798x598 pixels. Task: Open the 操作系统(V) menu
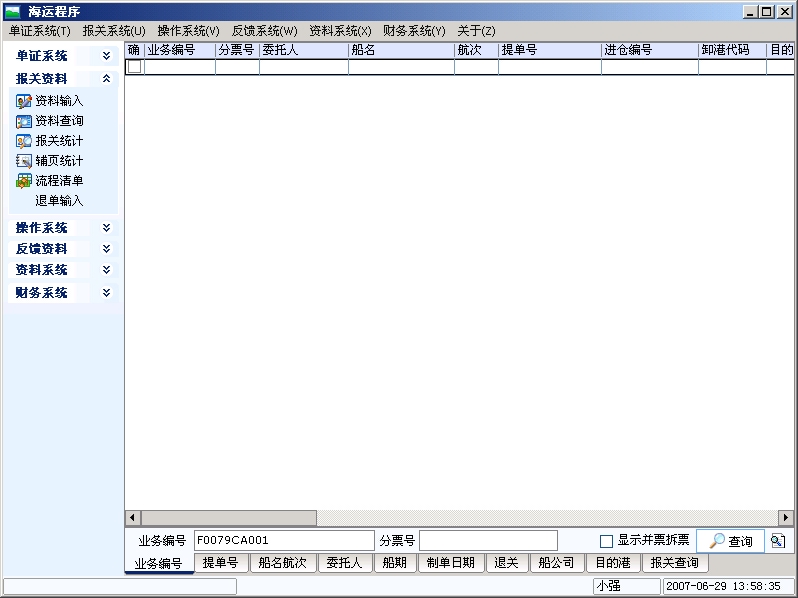click(188, 31)
